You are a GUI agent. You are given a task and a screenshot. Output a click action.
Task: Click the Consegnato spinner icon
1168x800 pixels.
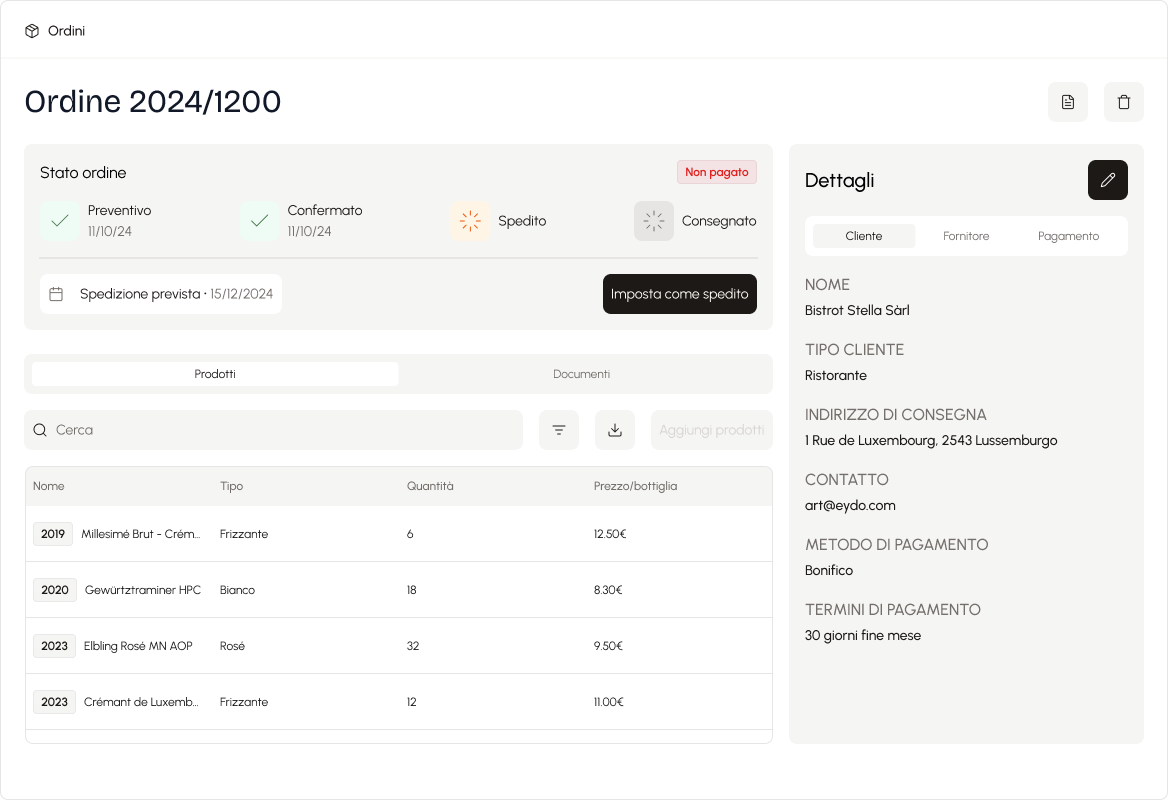click(x=654, y=221)
